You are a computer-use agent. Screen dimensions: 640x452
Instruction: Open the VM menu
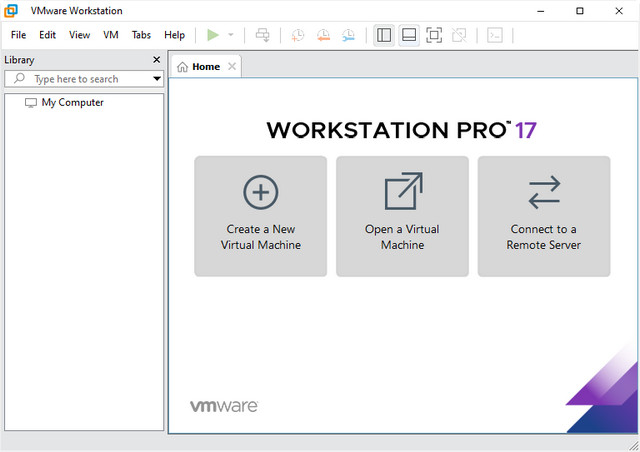111,35
